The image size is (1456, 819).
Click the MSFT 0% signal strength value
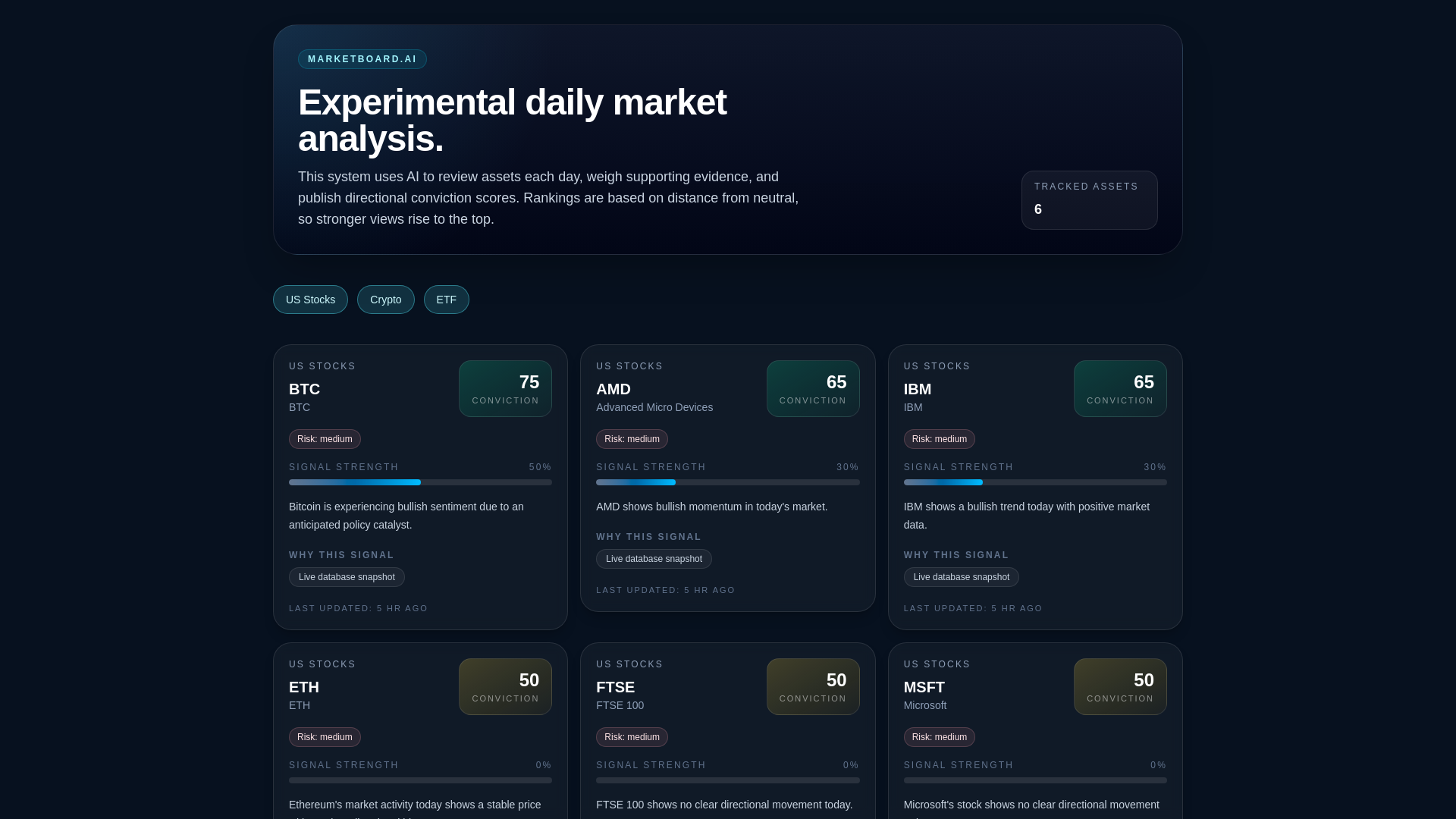click(x=1158, y=765)
